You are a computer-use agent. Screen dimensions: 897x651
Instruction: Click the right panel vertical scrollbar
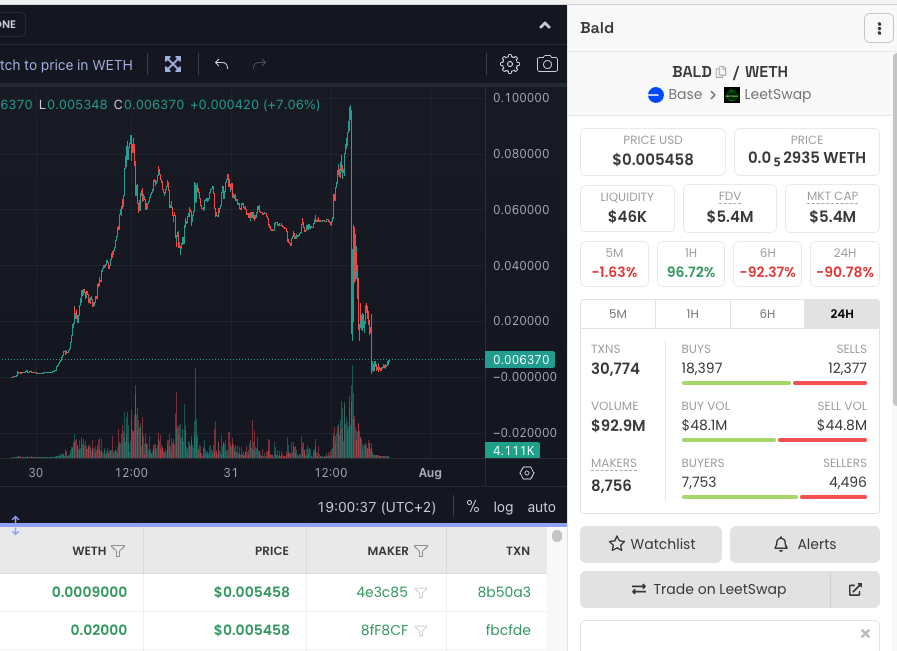(895, 229)
